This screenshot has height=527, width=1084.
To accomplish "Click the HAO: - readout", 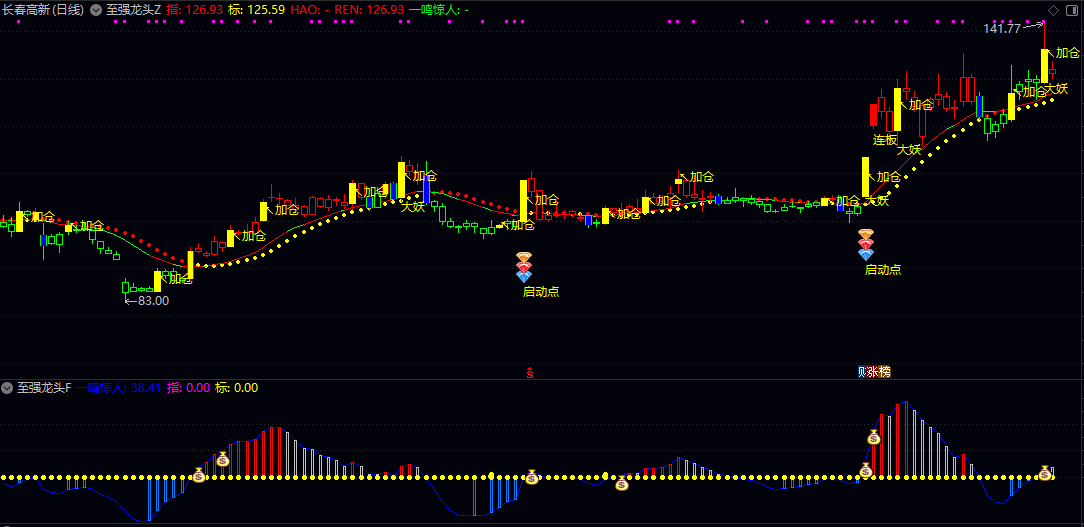I will coord(310,10).
